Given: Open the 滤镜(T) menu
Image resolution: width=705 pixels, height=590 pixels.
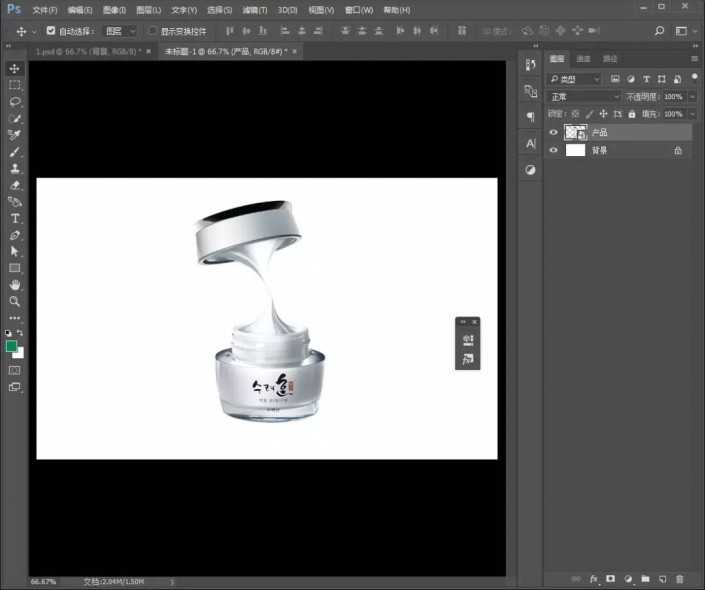Looking at the screenshot, I should click(253, 10).
